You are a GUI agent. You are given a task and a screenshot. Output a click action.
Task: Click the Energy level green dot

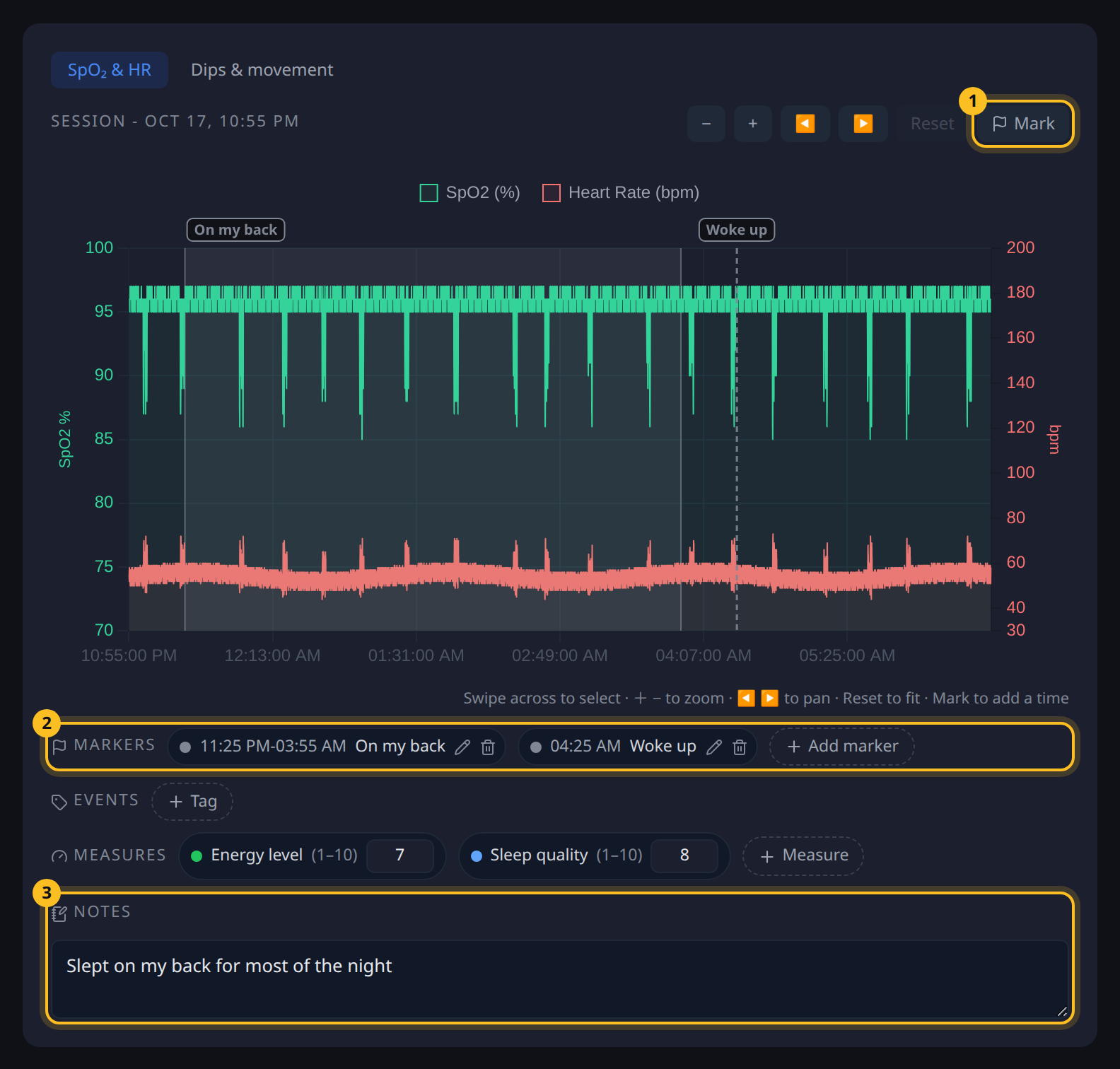197,856
